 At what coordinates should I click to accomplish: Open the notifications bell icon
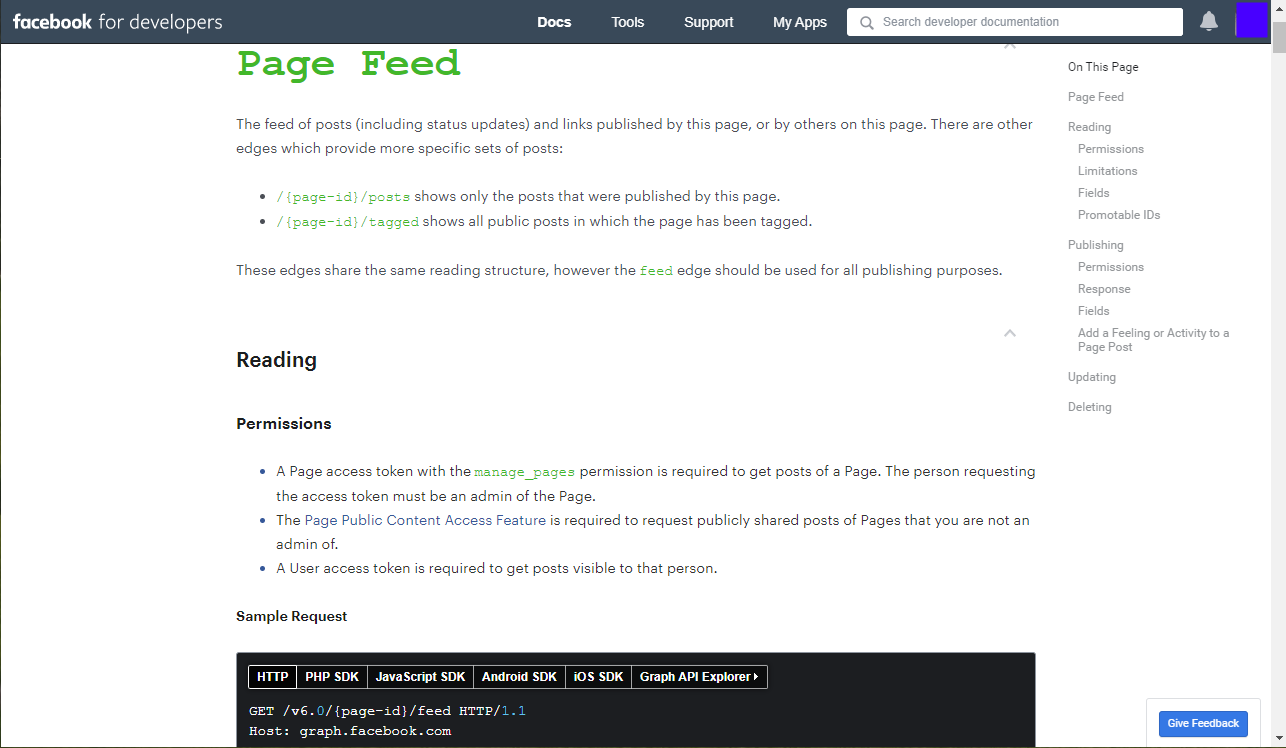click(x=1209, y=21)
